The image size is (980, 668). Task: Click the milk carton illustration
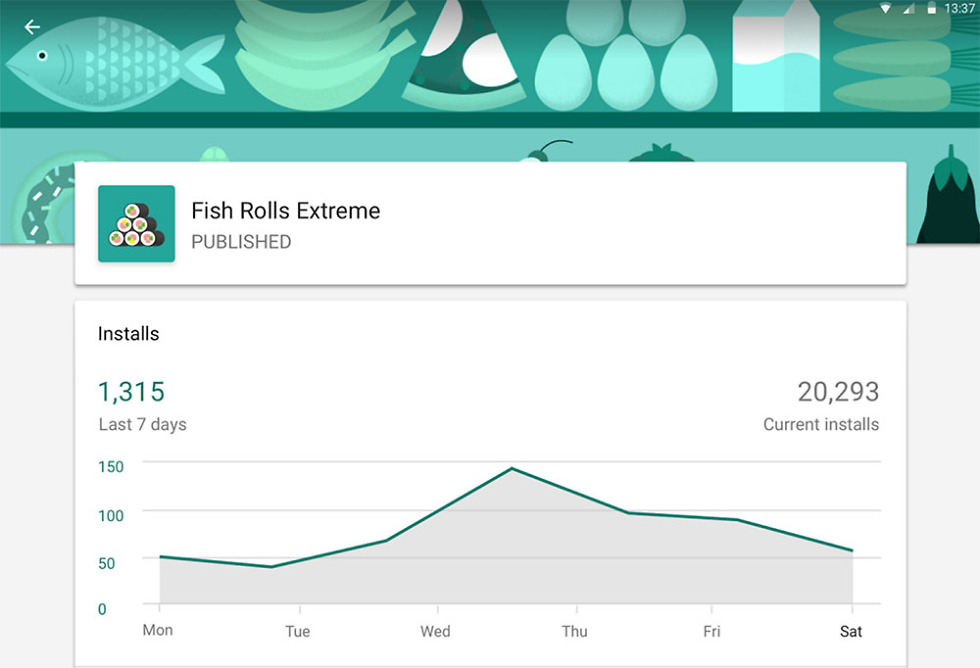coord(775,58)
